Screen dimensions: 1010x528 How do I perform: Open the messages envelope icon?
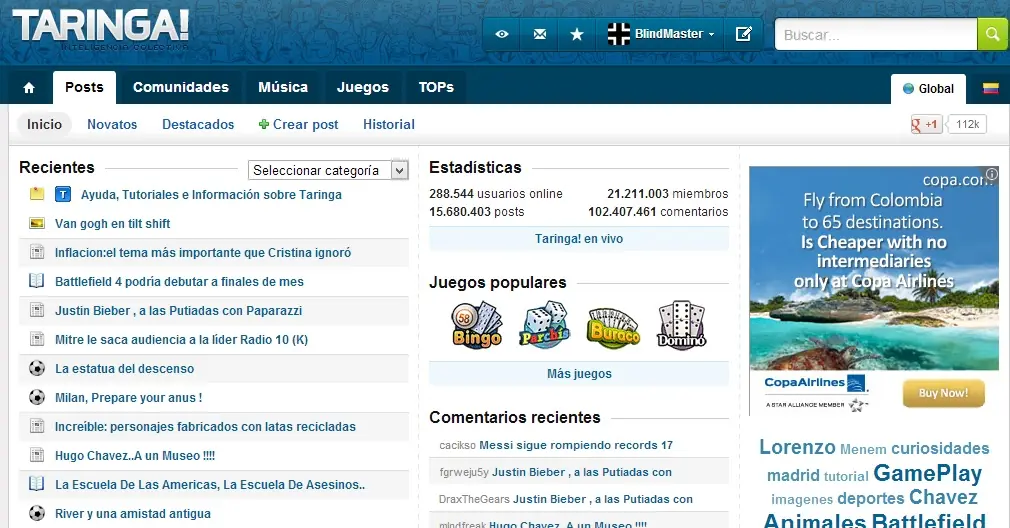point(540,34)
